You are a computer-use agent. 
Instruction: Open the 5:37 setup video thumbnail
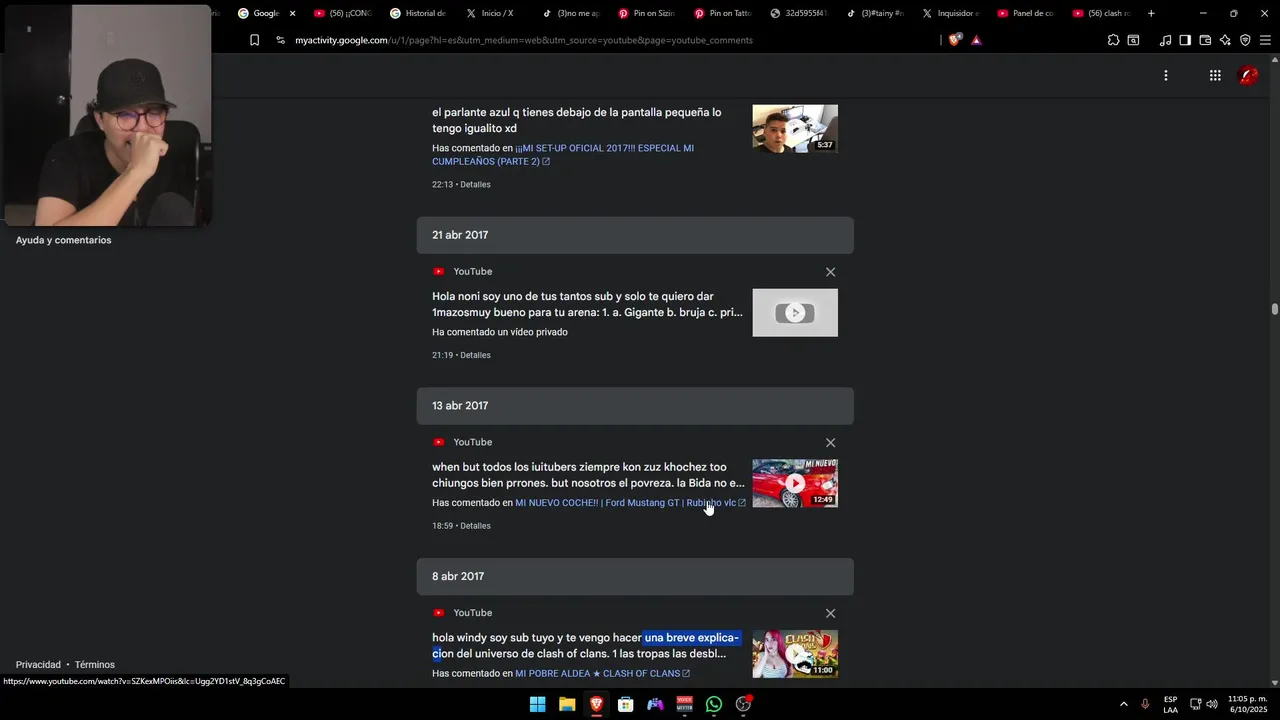[795, 129]
